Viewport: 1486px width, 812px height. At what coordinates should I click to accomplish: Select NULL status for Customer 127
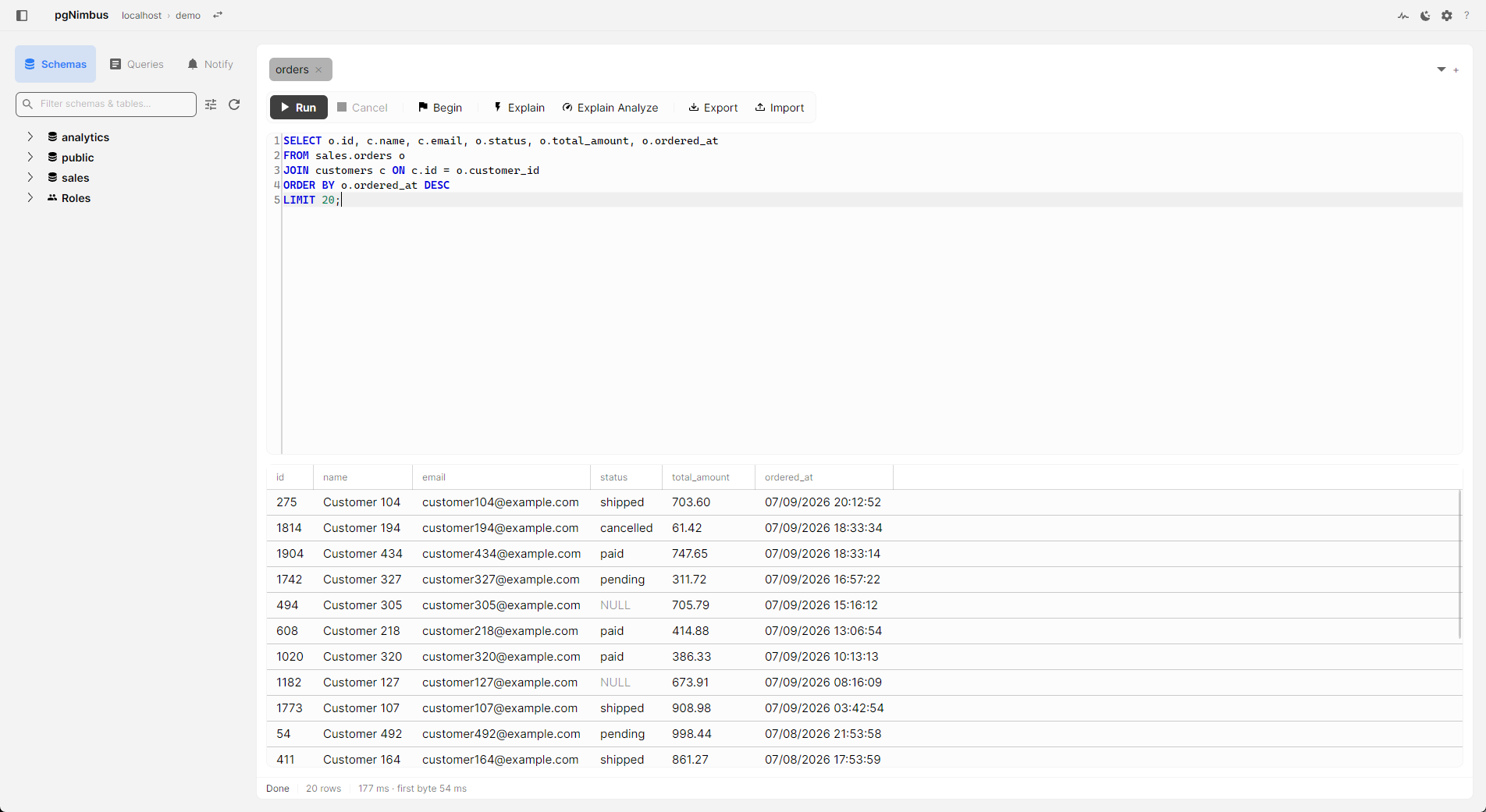tap(626, 683)
